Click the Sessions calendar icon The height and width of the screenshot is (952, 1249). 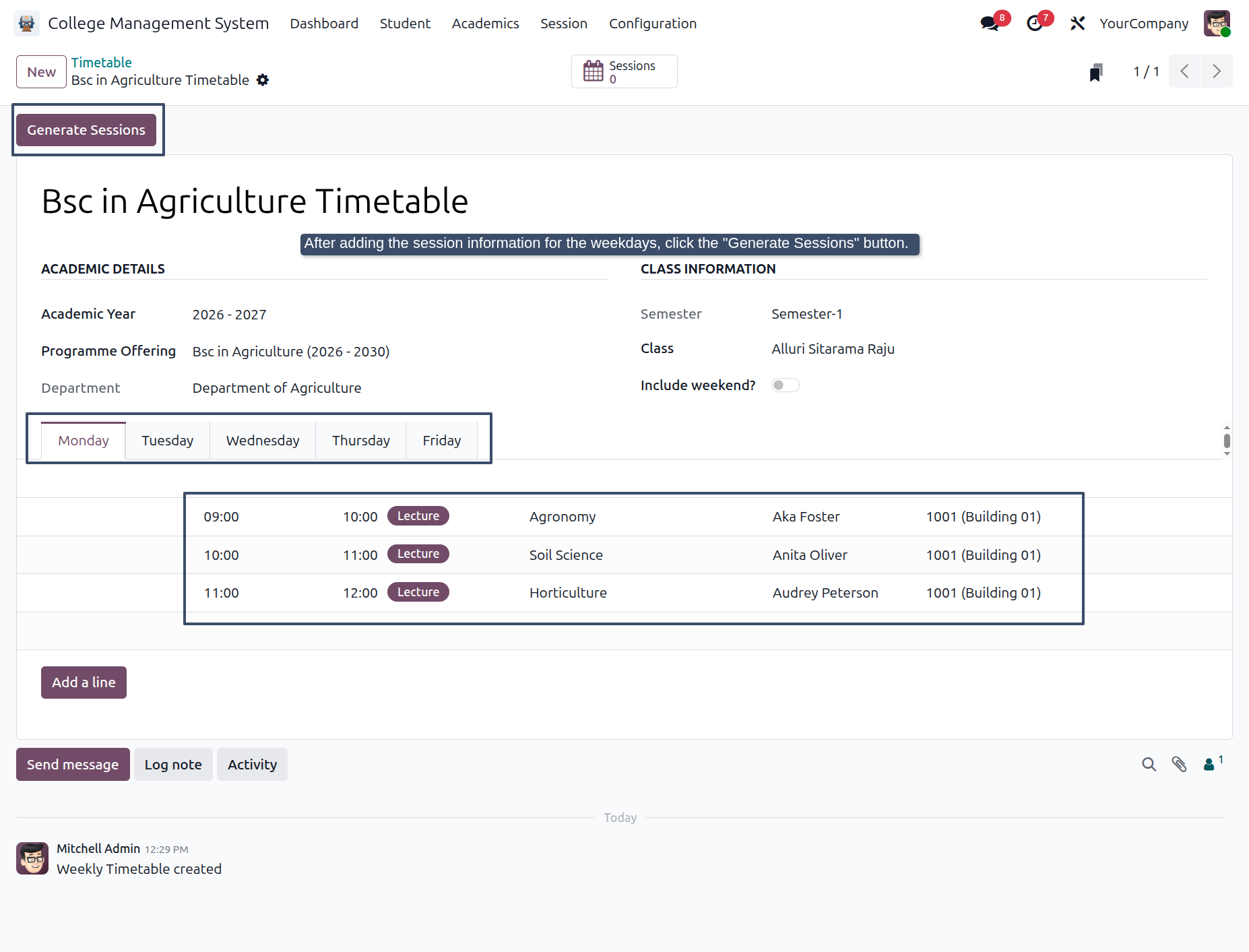(x=593, y=71)
